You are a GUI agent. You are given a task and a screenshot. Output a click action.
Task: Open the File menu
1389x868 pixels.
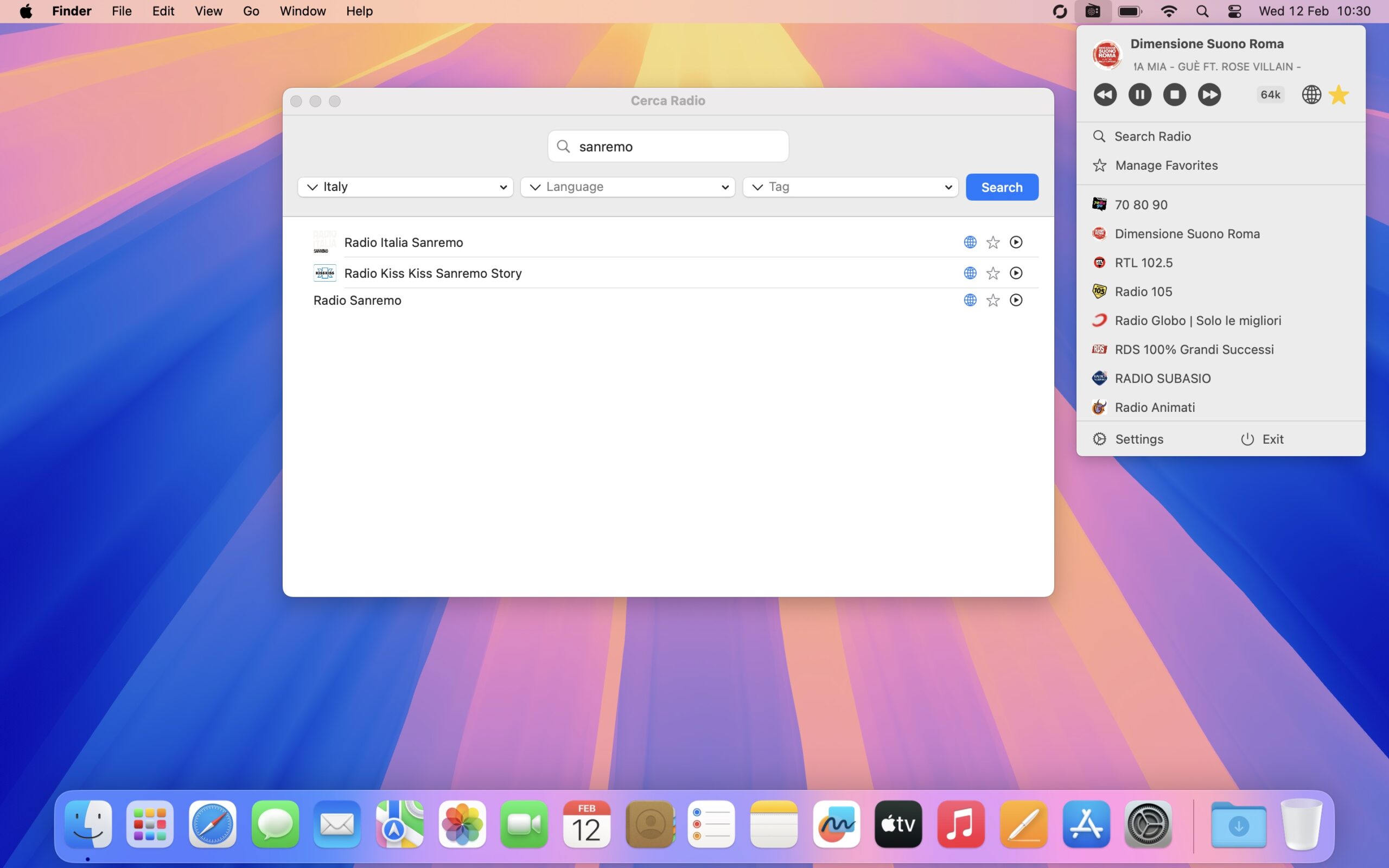pyautogui.click(x=122, y=11)
